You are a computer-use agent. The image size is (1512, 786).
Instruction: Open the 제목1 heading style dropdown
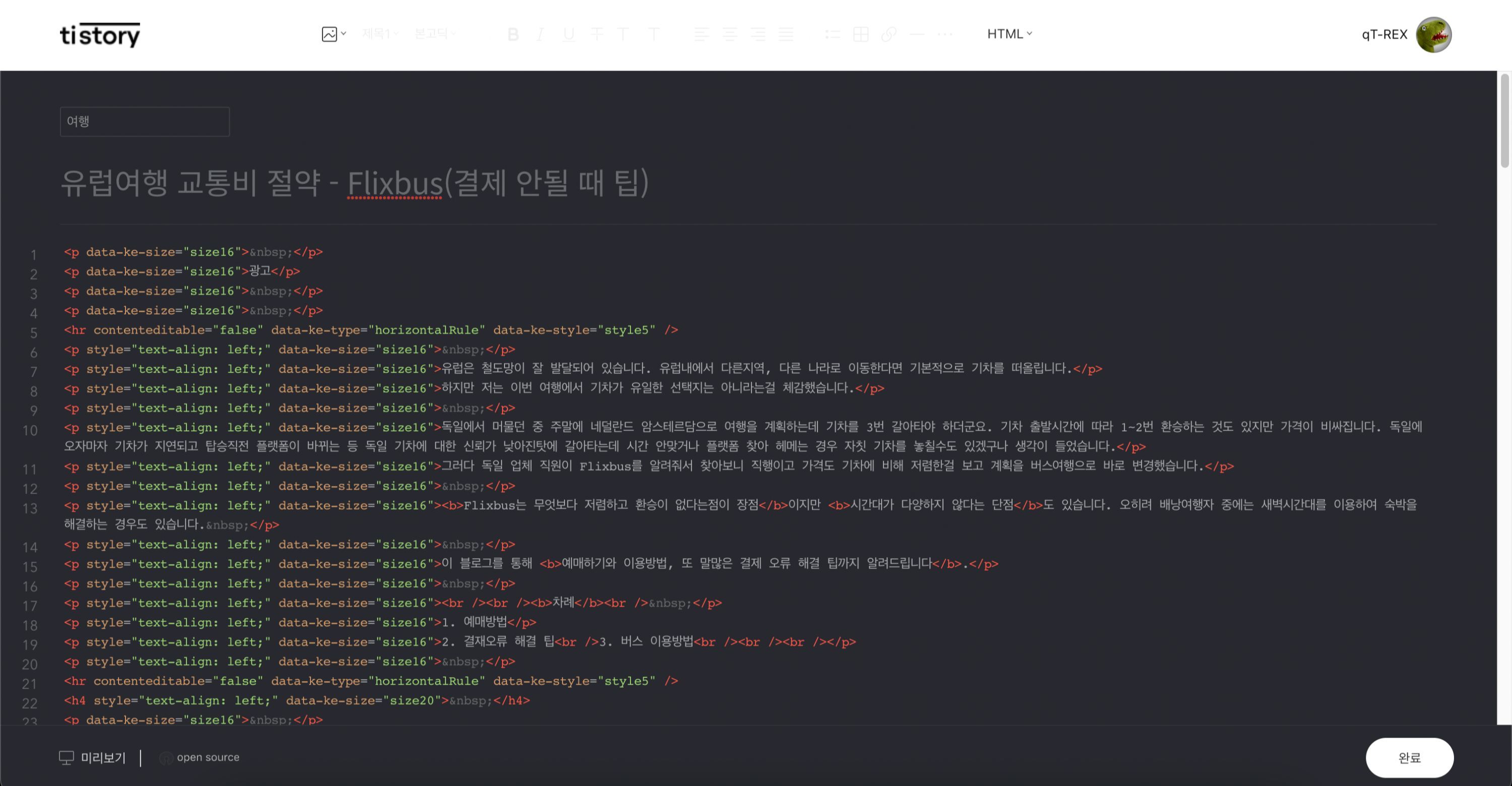379,33
